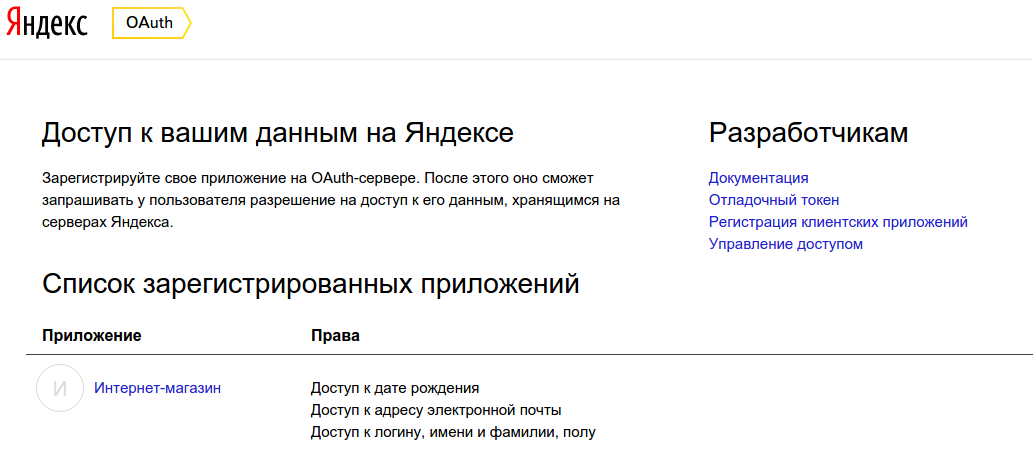Image resolution: width=1033 pixels, height=455 pixels.
Task: Click the Права column header
Action: 335,335
